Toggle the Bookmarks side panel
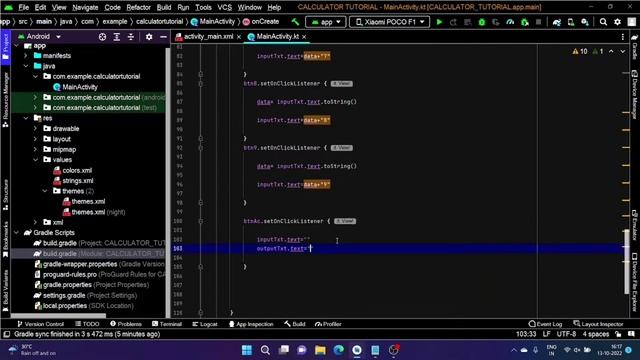640x360 pixels. pos(5,239)
